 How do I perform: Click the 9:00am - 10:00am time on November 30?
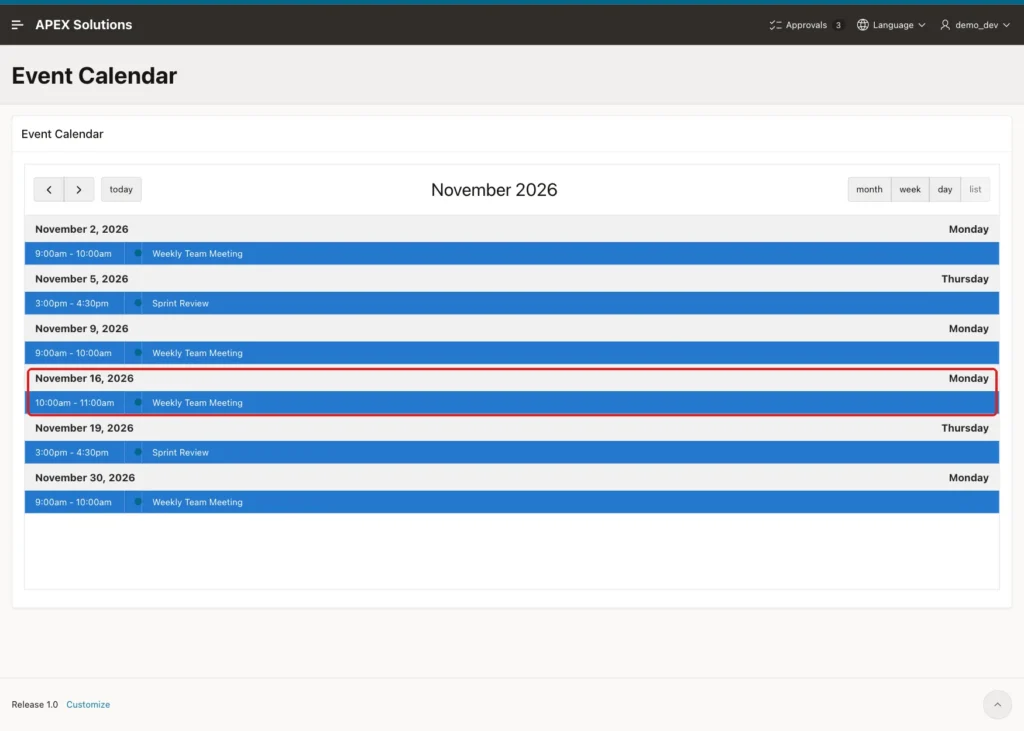(73, 502)
